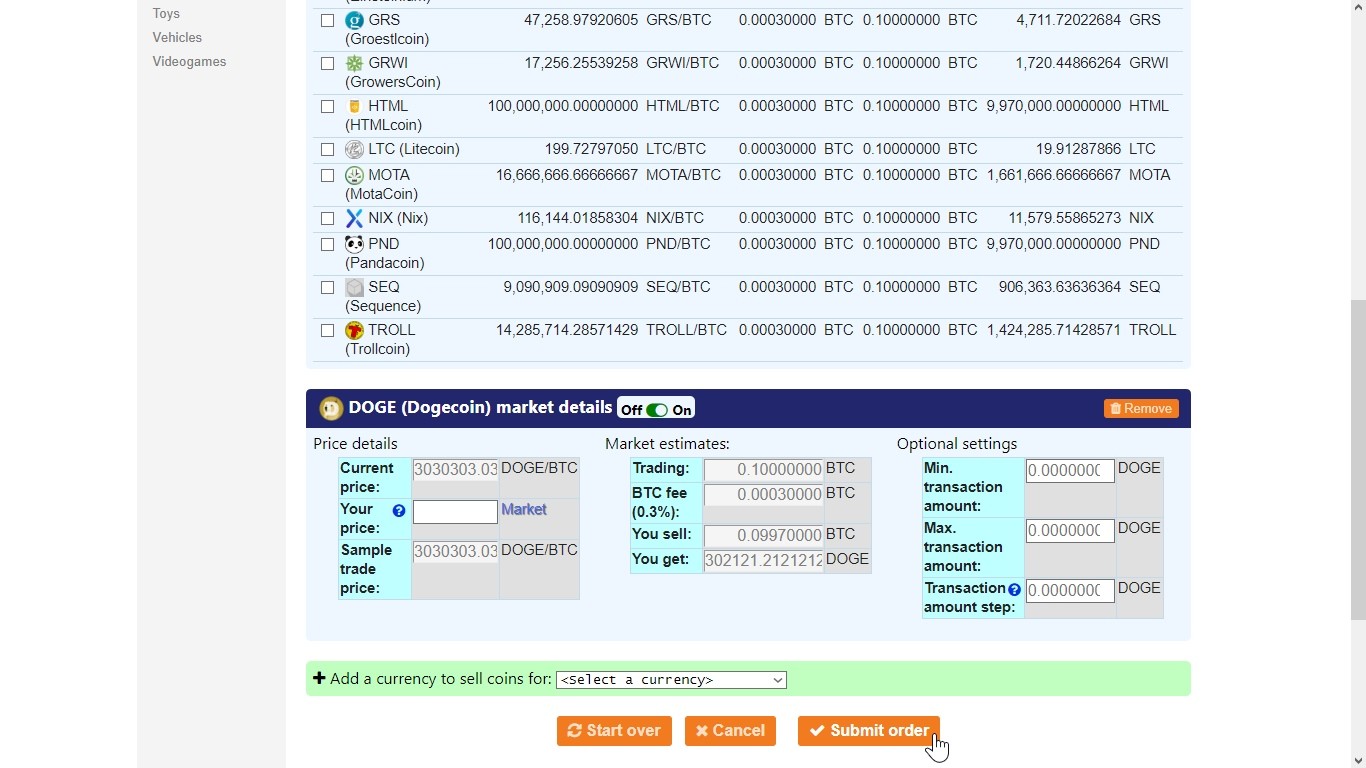Click the Nix coin X icon
Viewport: 1366px width, 768px height.
(x=354, y=218)
